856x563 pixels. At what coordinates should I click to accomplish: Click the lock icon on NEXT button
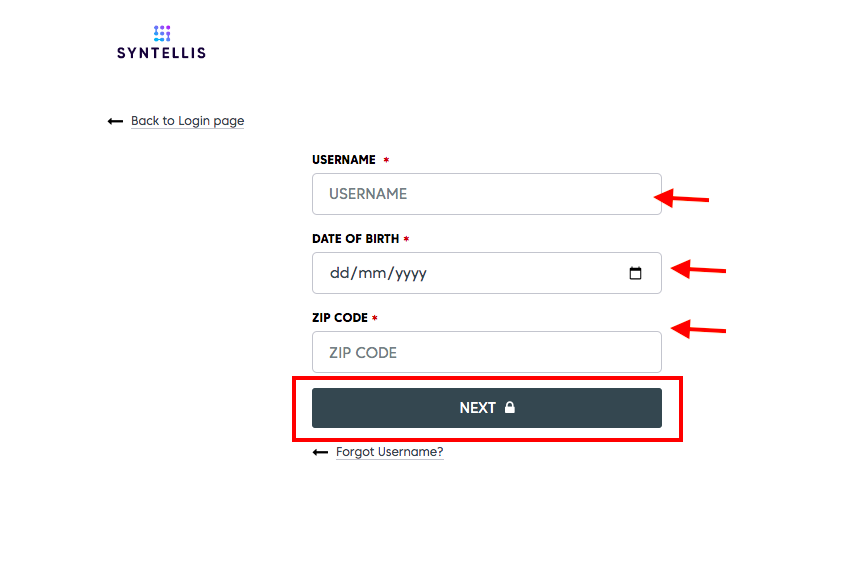(x=509, y=407)
